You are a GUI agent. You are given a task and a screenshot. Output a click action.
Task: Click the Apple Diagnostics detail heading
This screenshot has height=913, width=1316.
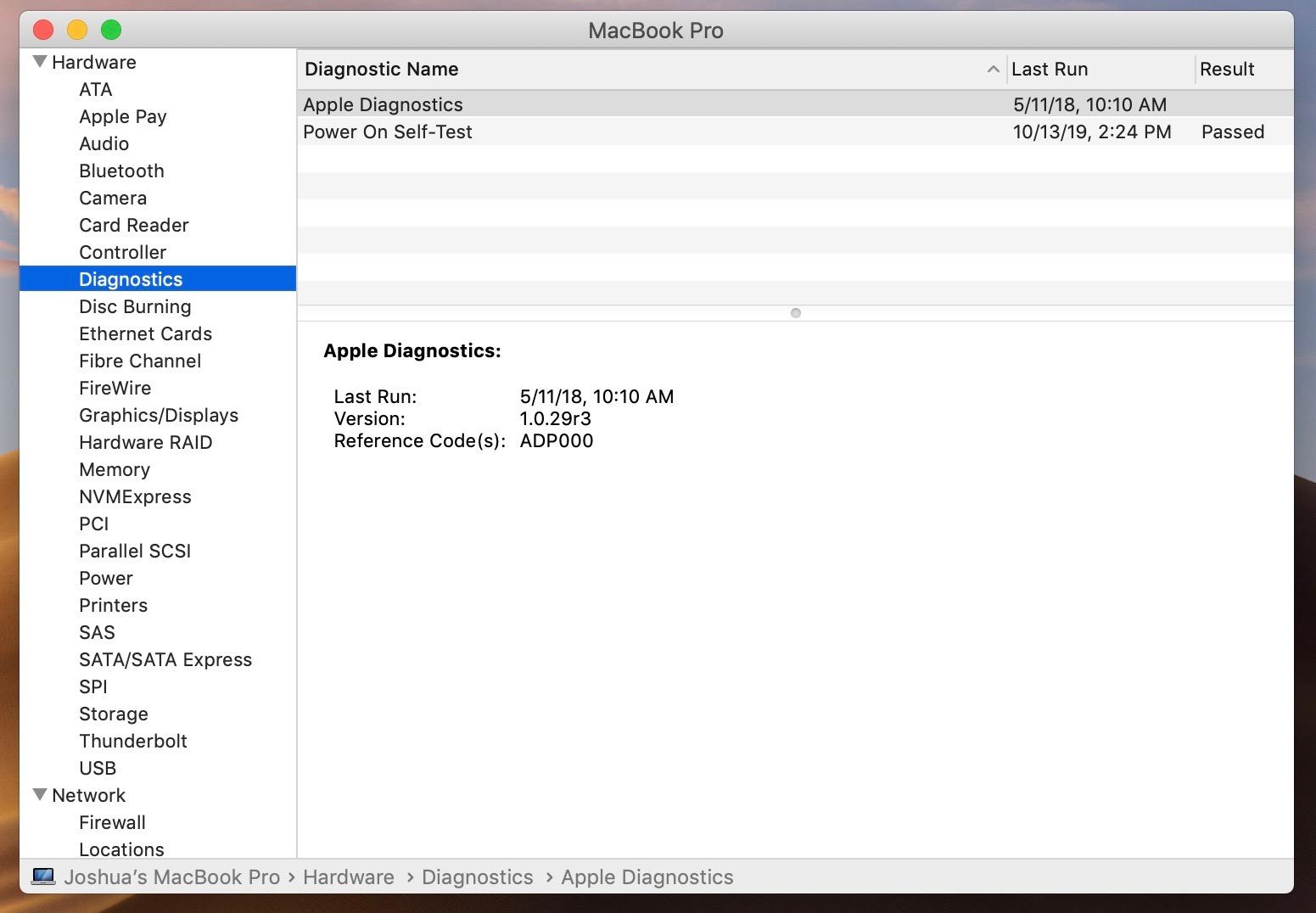pyautogui.click(x=412, y=350)
